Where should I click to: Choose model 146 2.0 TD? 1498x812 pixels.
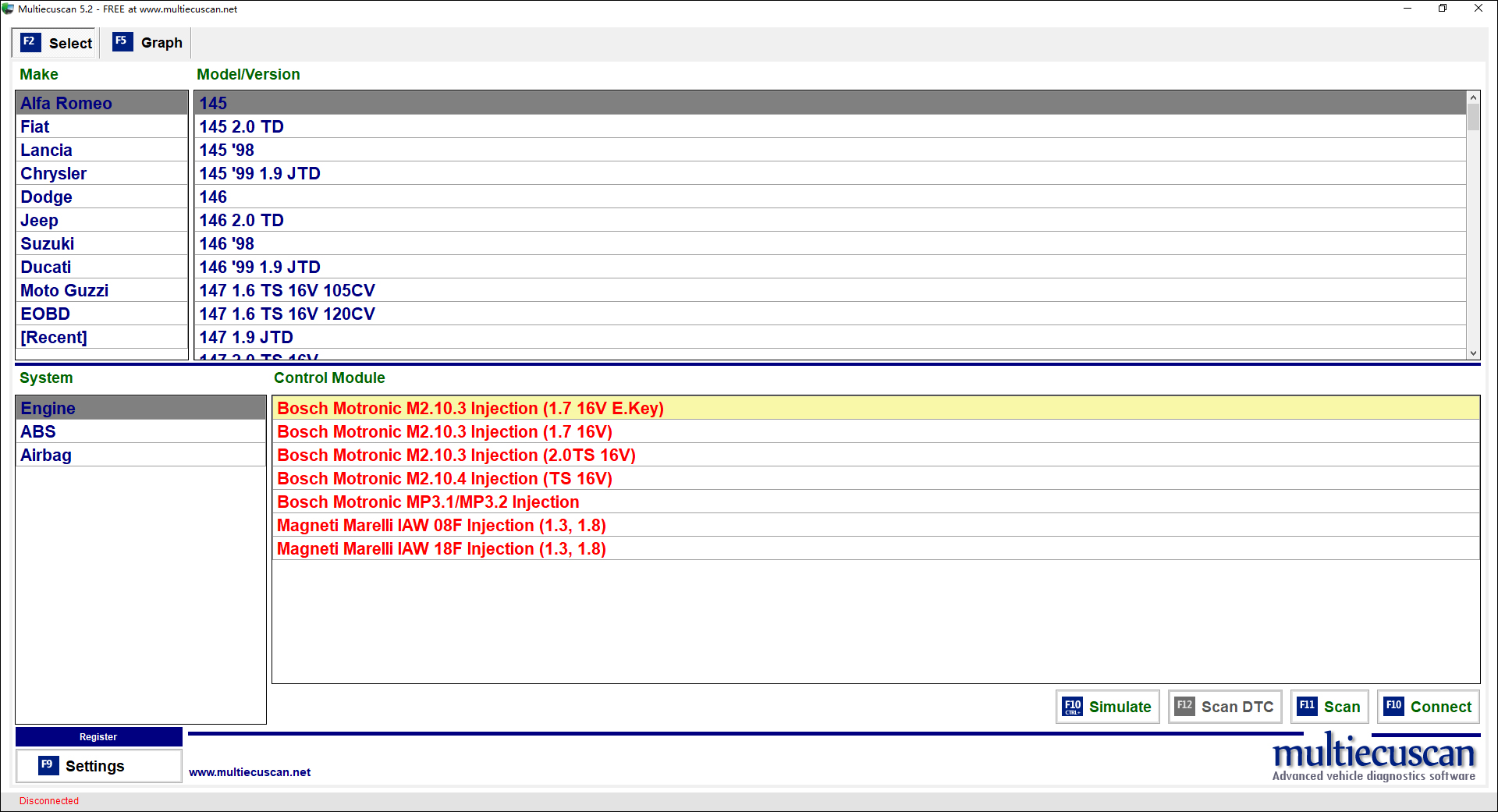pos(830,220)
